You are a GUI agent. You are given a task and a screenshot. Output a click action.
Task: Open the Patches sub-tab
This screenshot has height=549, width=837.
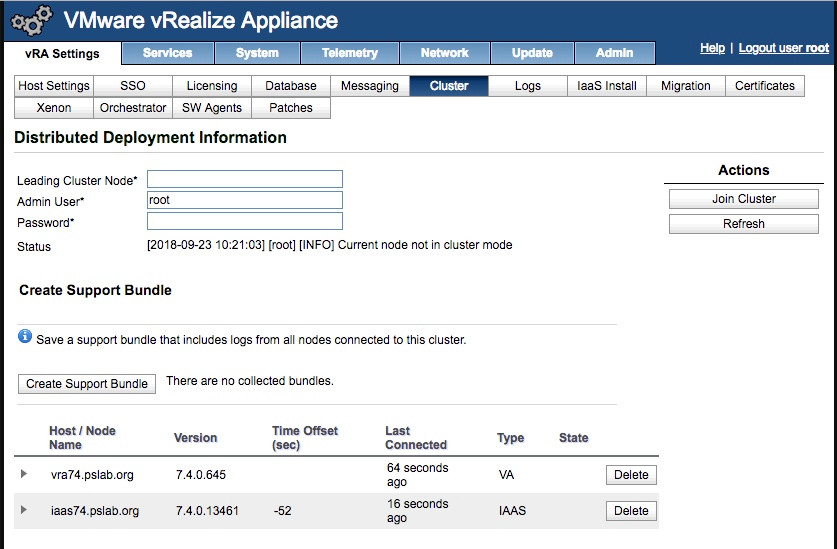[291, 108]
